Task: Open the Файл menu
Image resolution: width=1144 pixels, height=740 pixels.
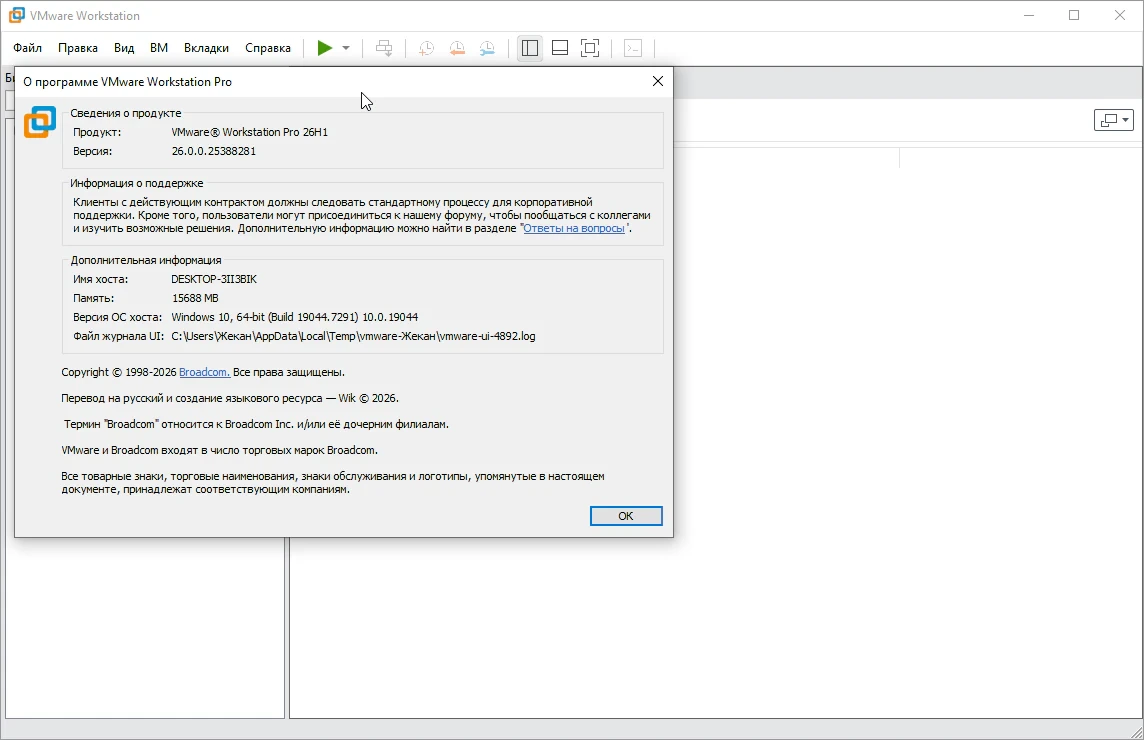Action: 28,48
